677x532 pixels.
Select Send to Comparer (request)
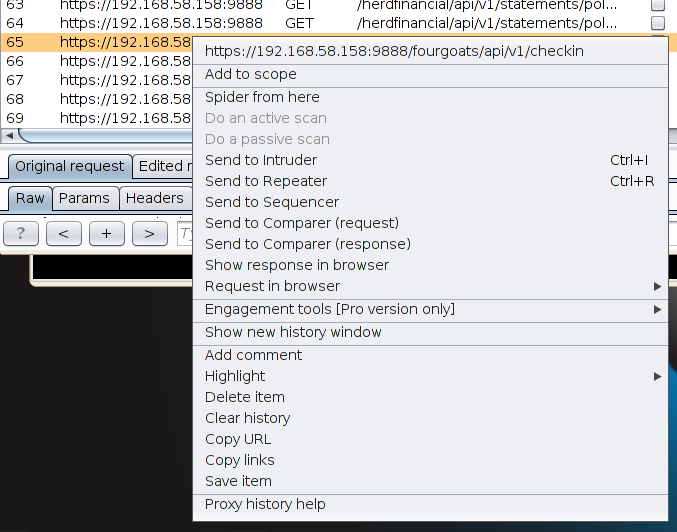(430, 223)
